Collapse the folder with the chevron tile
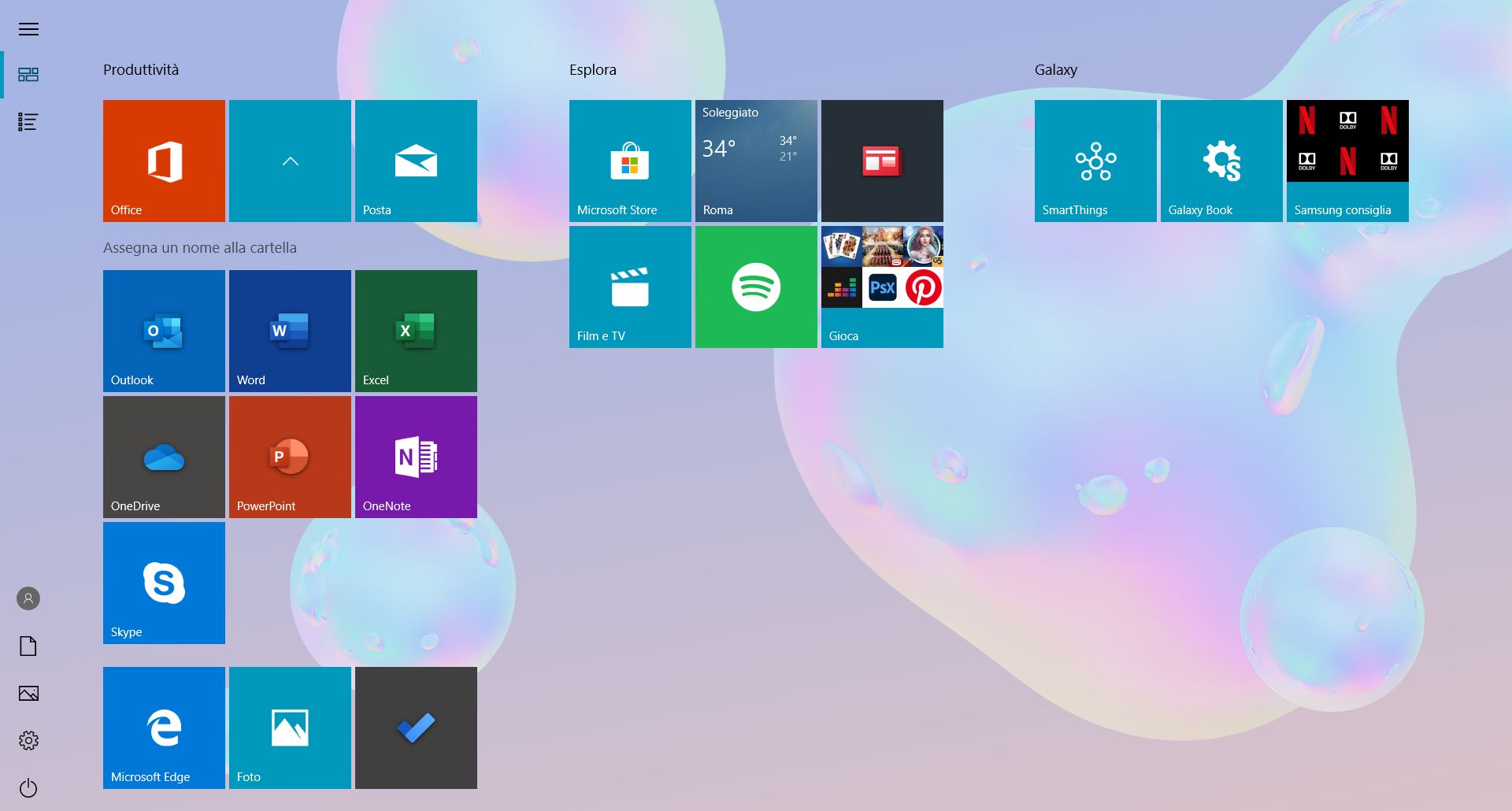1512x811 pixels. pos(290,161)
